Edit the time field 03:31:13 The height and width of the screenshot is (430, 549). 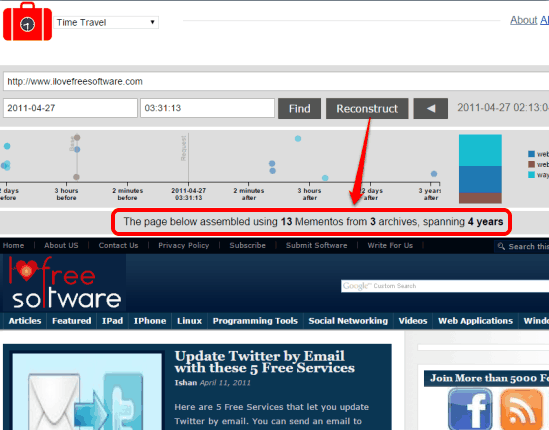(x=207, y=108)
